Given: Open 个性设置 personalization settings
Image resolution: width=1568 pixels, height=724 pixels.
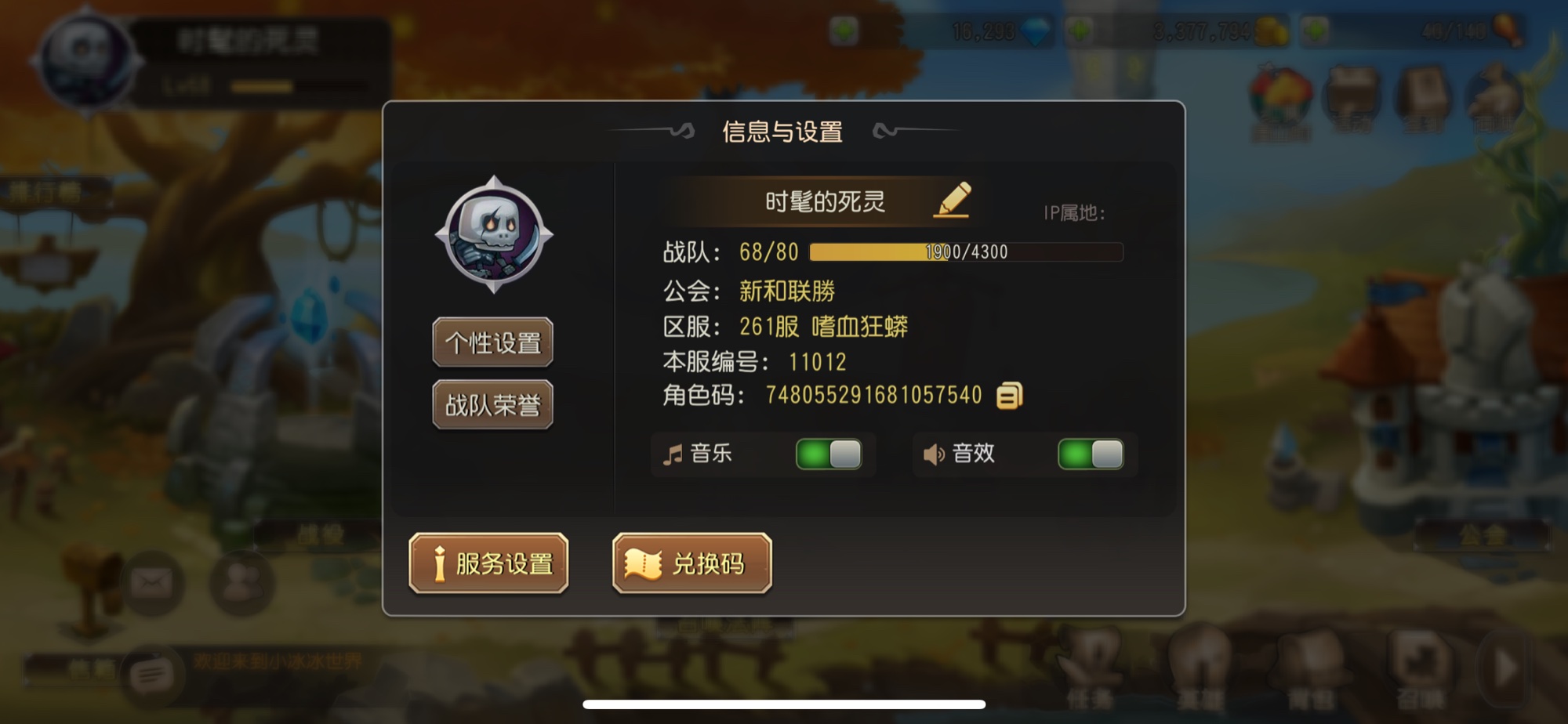Looking at the screenshot, I should coord(493,342).
